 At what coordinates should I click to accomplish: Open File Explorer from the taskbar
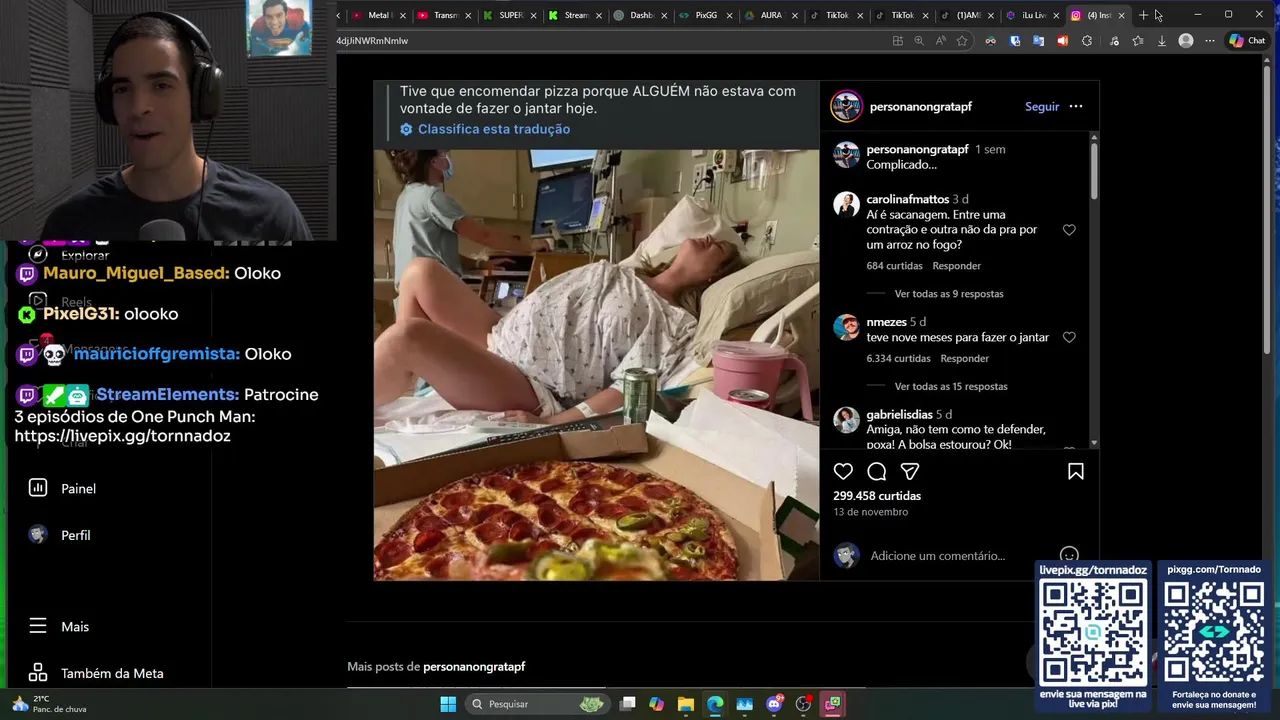pos(685,704)
